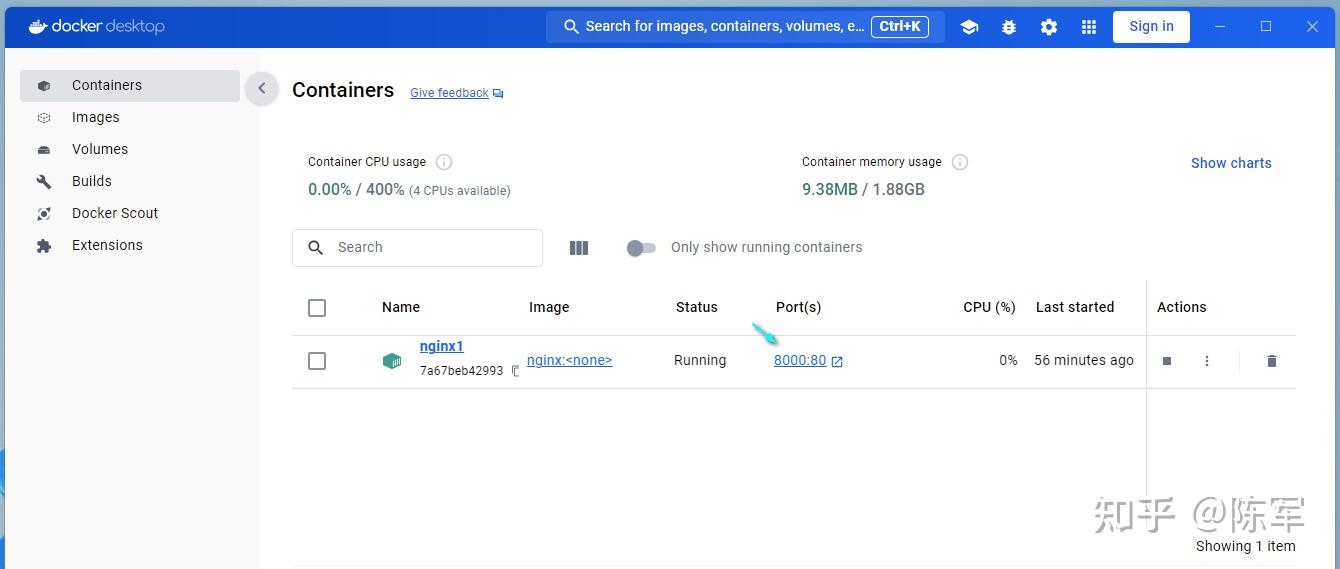This screenshot has width=1340, height=569.
Task: Go to Containers in the sidebar
Action: tap(130, 86)
